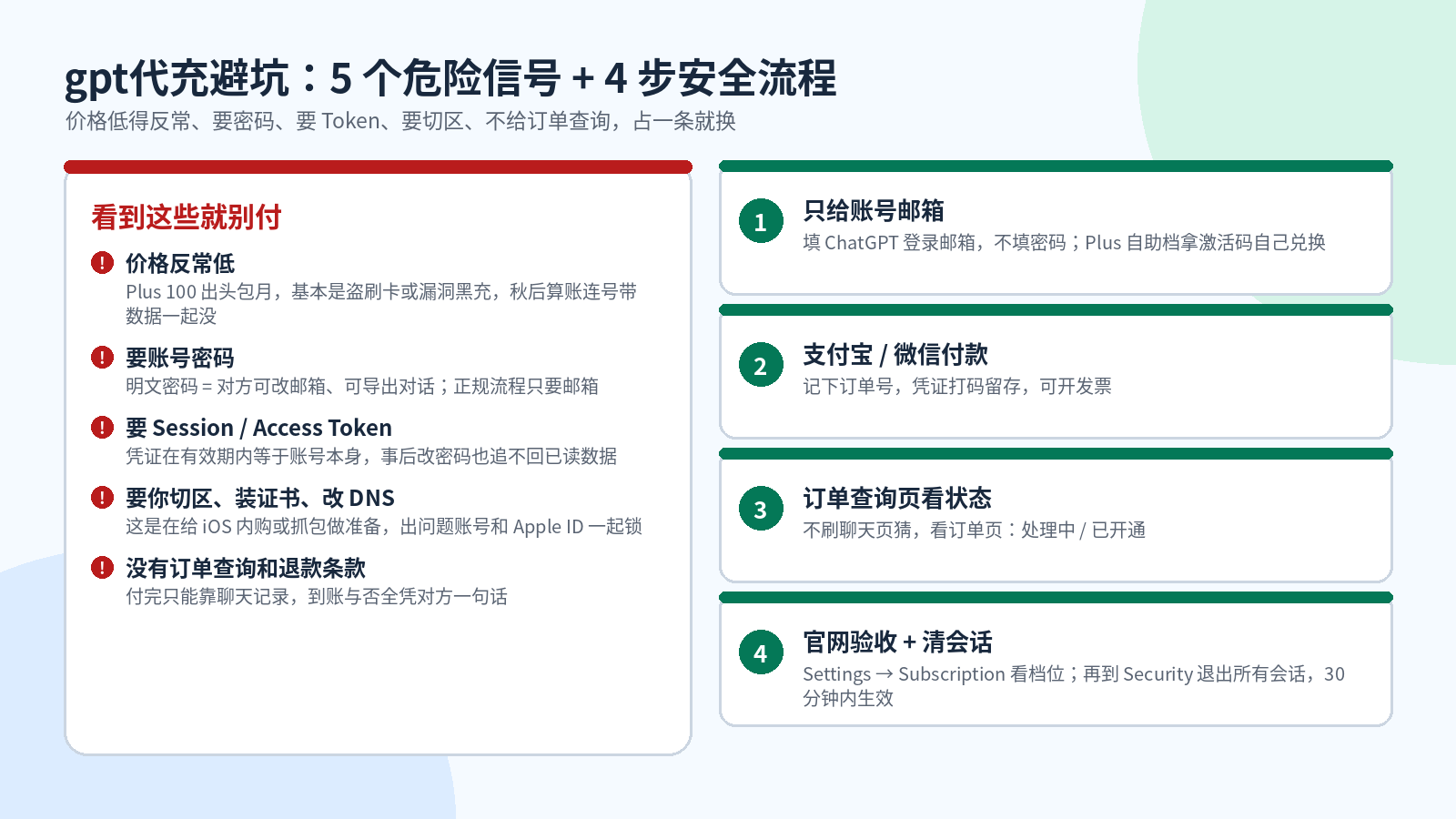1456x819 pixels.
Task: Click the text starting Settings → Subscription
Action: 1074,686
